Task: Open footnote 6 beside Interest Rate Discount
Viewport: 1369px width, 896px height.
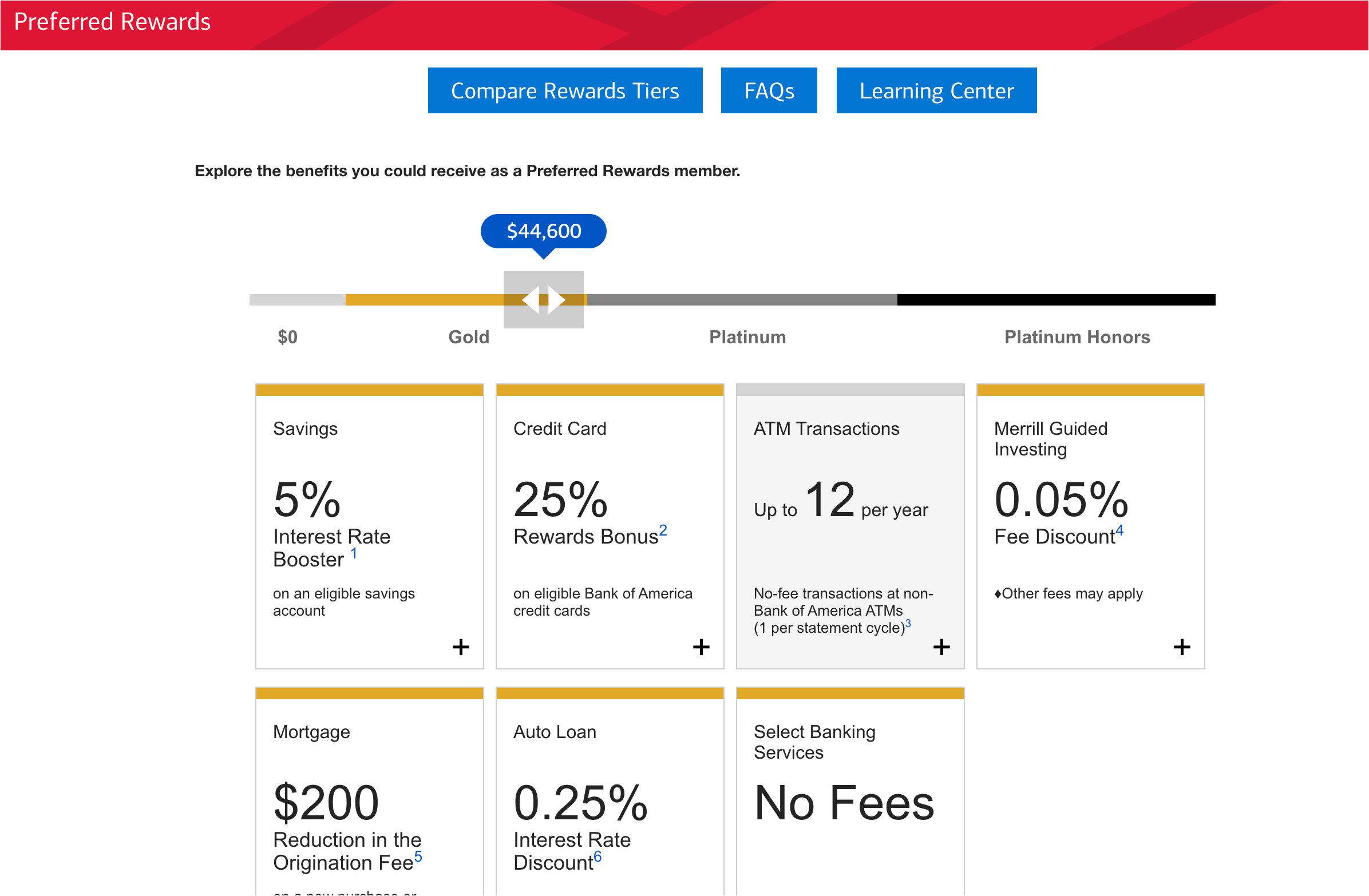Action: pos(597,857)
